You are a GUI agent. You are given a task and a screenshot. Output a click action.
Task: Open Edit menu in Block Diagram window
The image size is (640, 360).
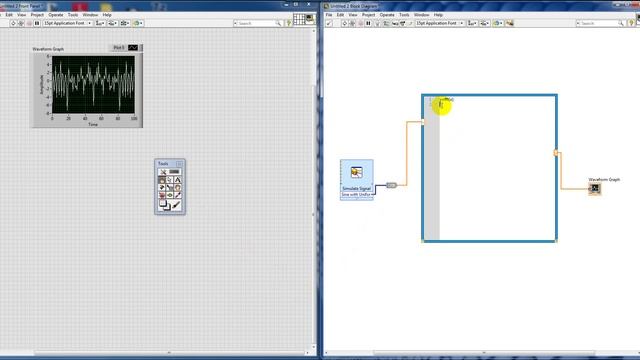340,15
